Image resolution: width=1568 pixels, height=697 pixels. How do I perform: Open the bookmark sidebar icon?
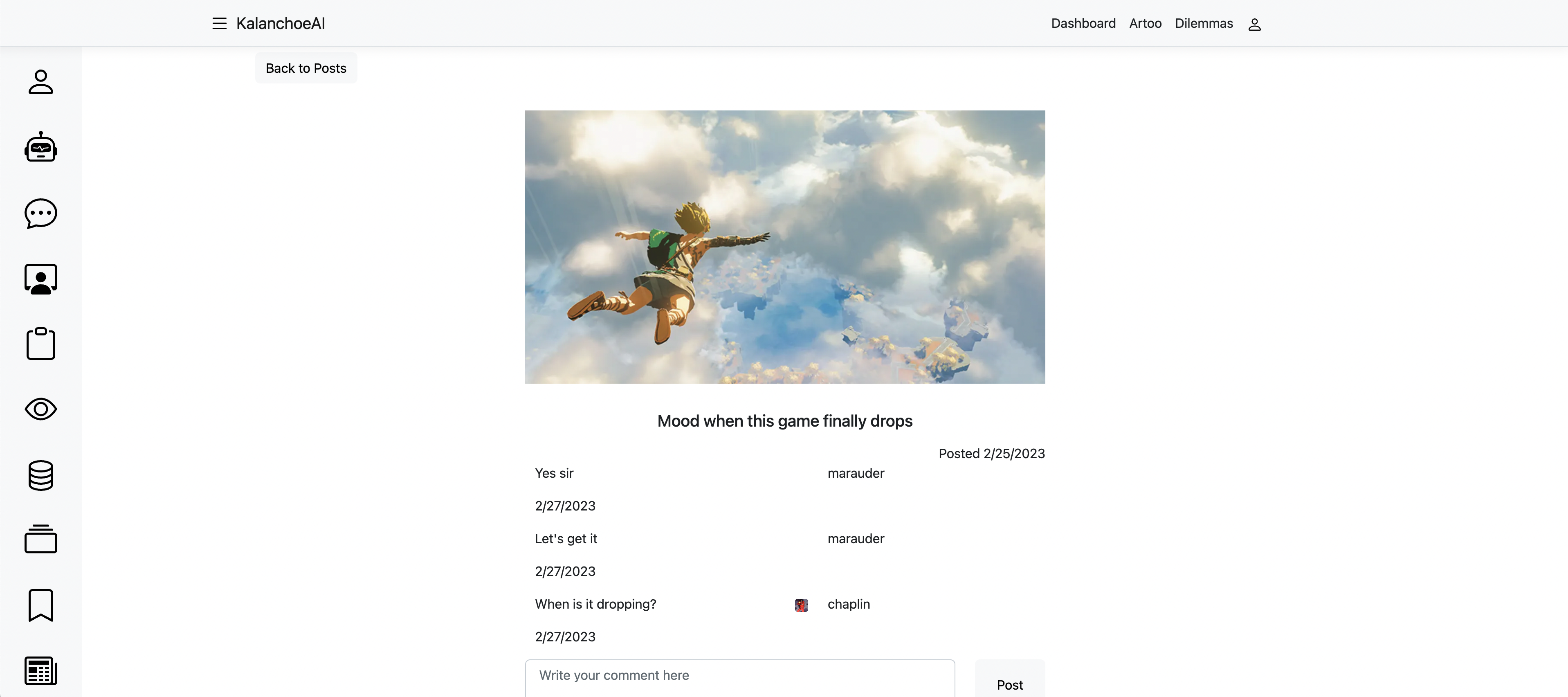pyautogui.click(x=41, y=605)
